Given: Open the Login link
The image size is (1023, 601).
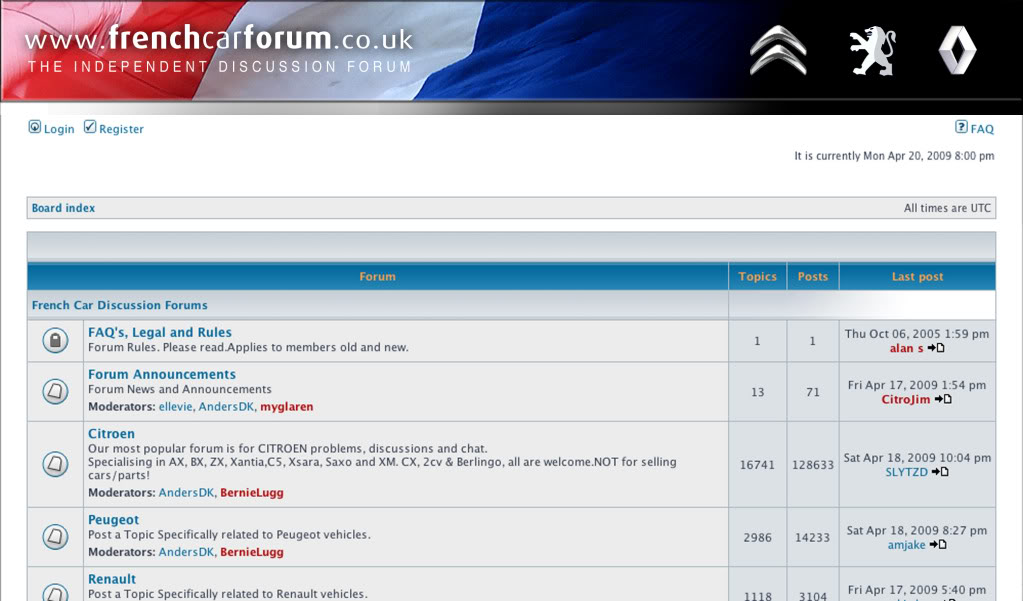Looking at the screenshot, I should pos(52,128).
